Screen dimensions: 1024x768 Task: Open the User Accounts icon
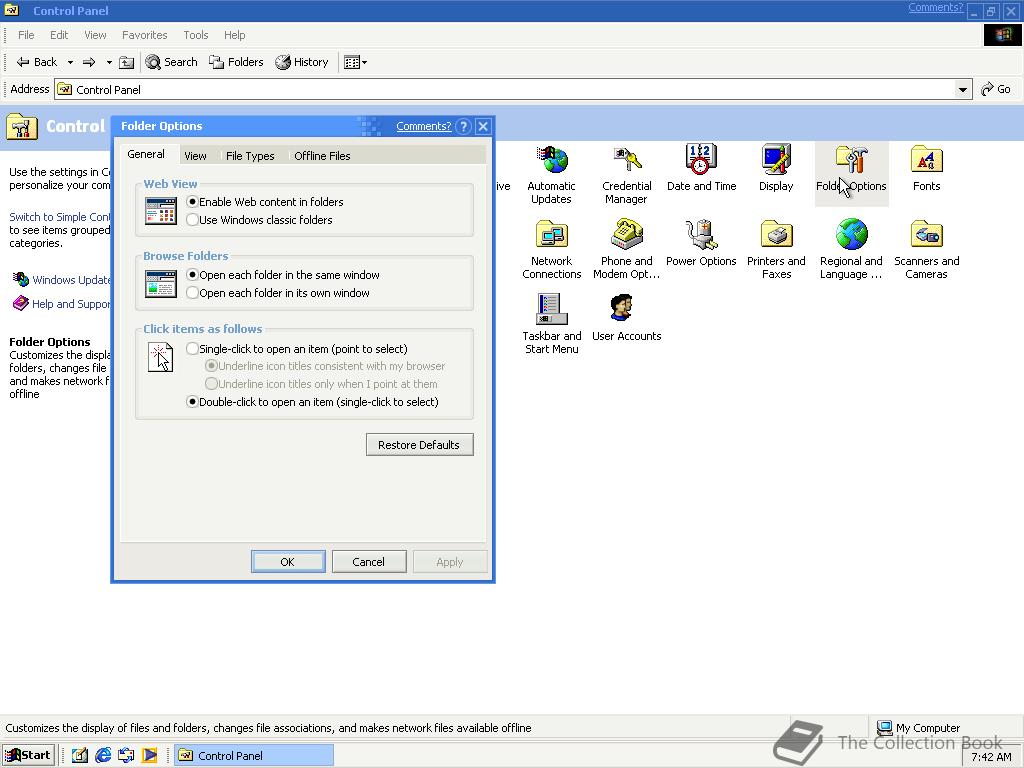[626, 318]
